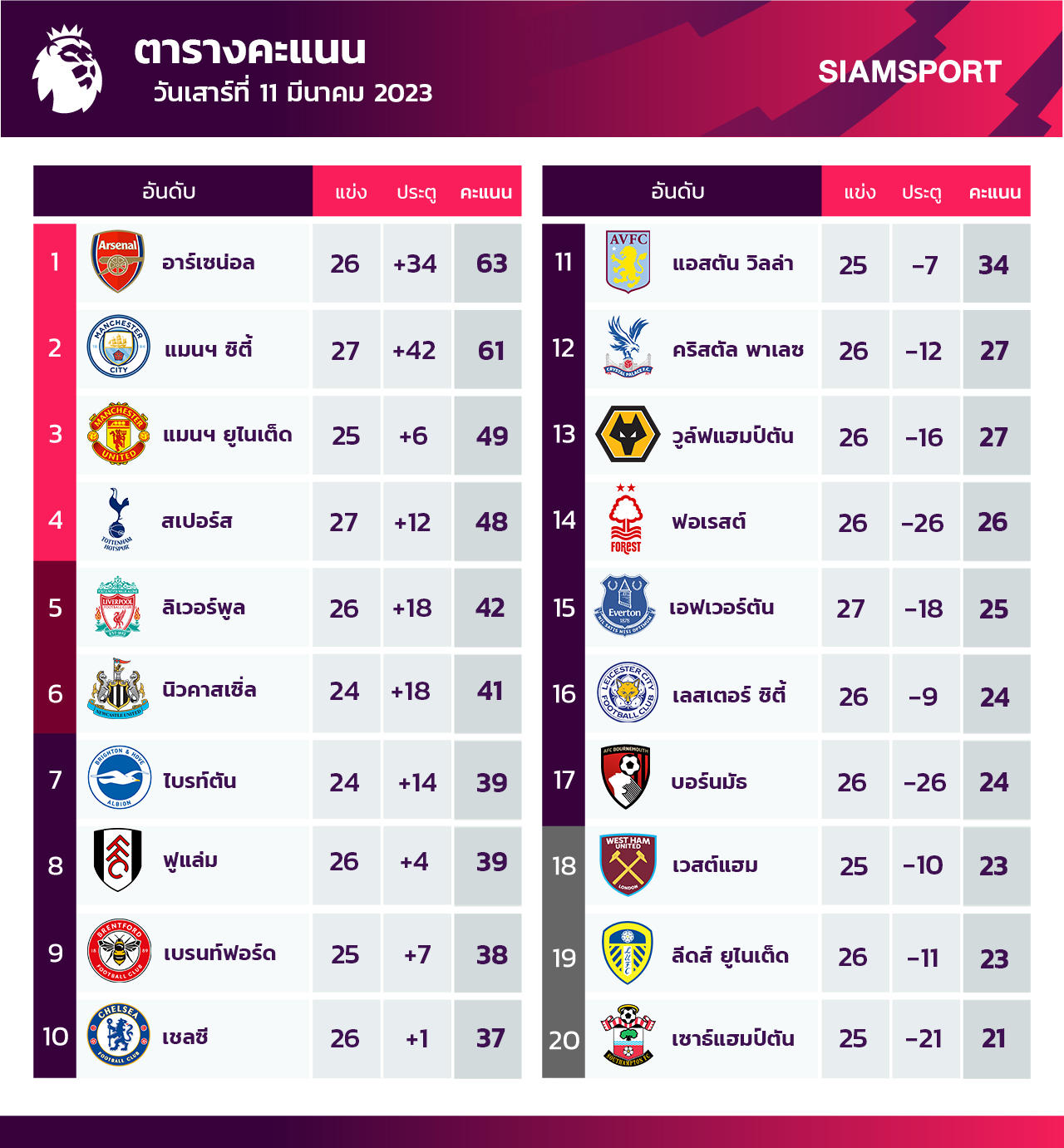This screenshot has width=1064, height=1148.
Task: Click the Leeds United crest
Action: coord(627,953)
